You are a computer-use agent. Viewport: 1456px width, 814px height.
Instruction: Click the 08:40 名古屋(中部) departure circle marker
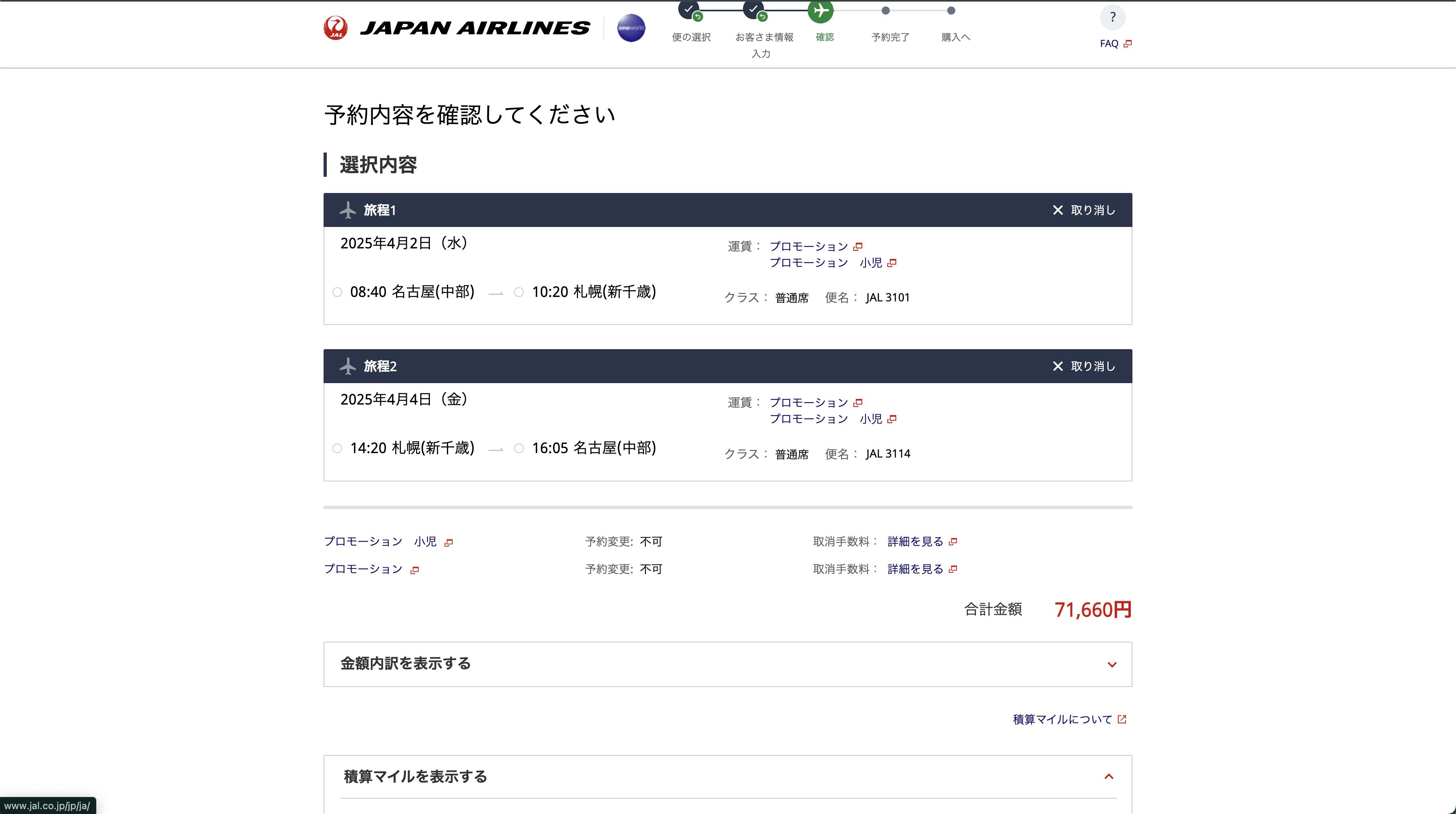tap(337, 292)
